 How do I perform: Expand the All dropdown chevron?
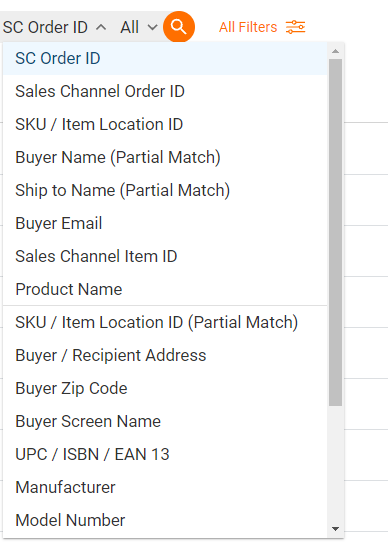pyautogui.click(x=152, y=27)
